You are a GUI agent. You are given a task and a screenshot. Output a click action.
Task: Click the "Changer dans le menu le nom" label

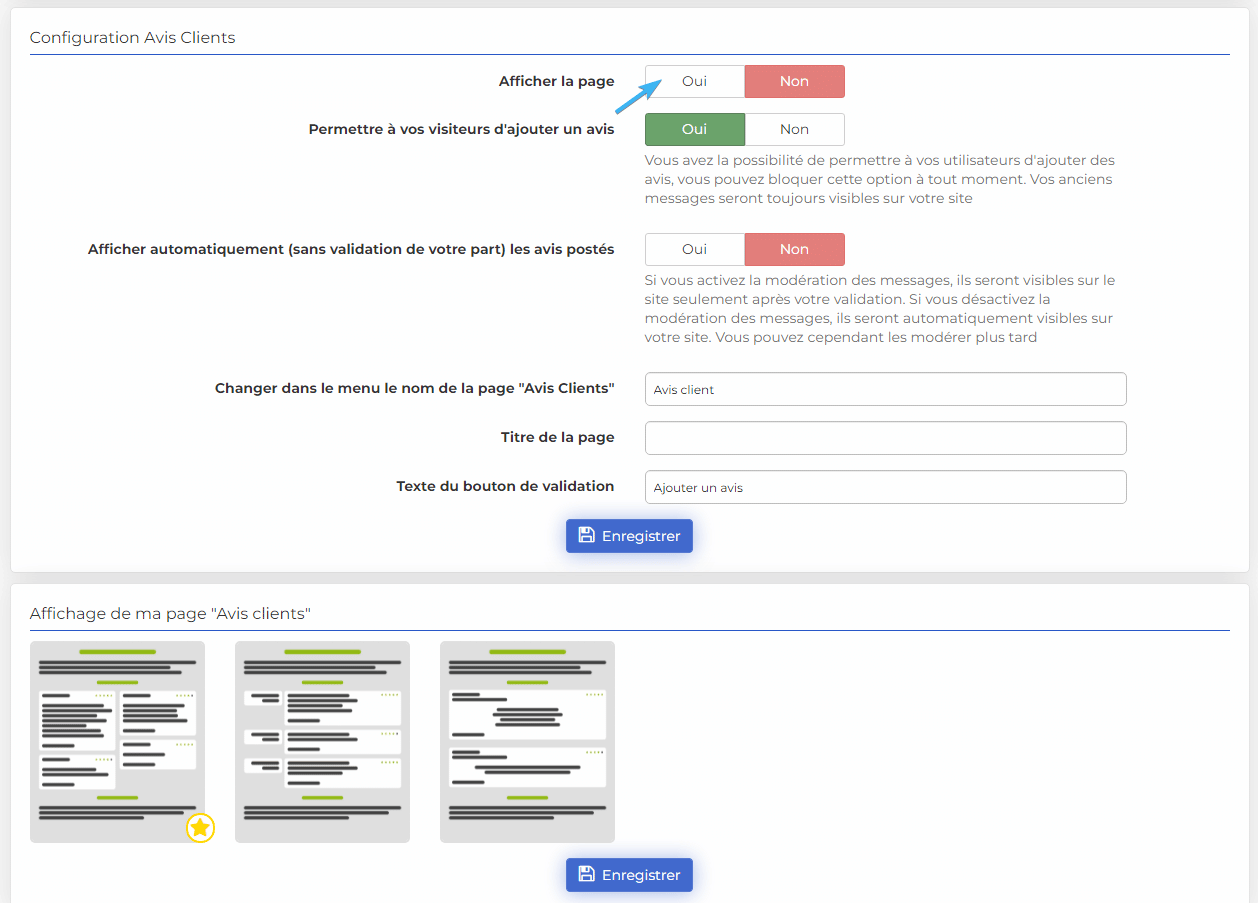[x=415, y=388]
